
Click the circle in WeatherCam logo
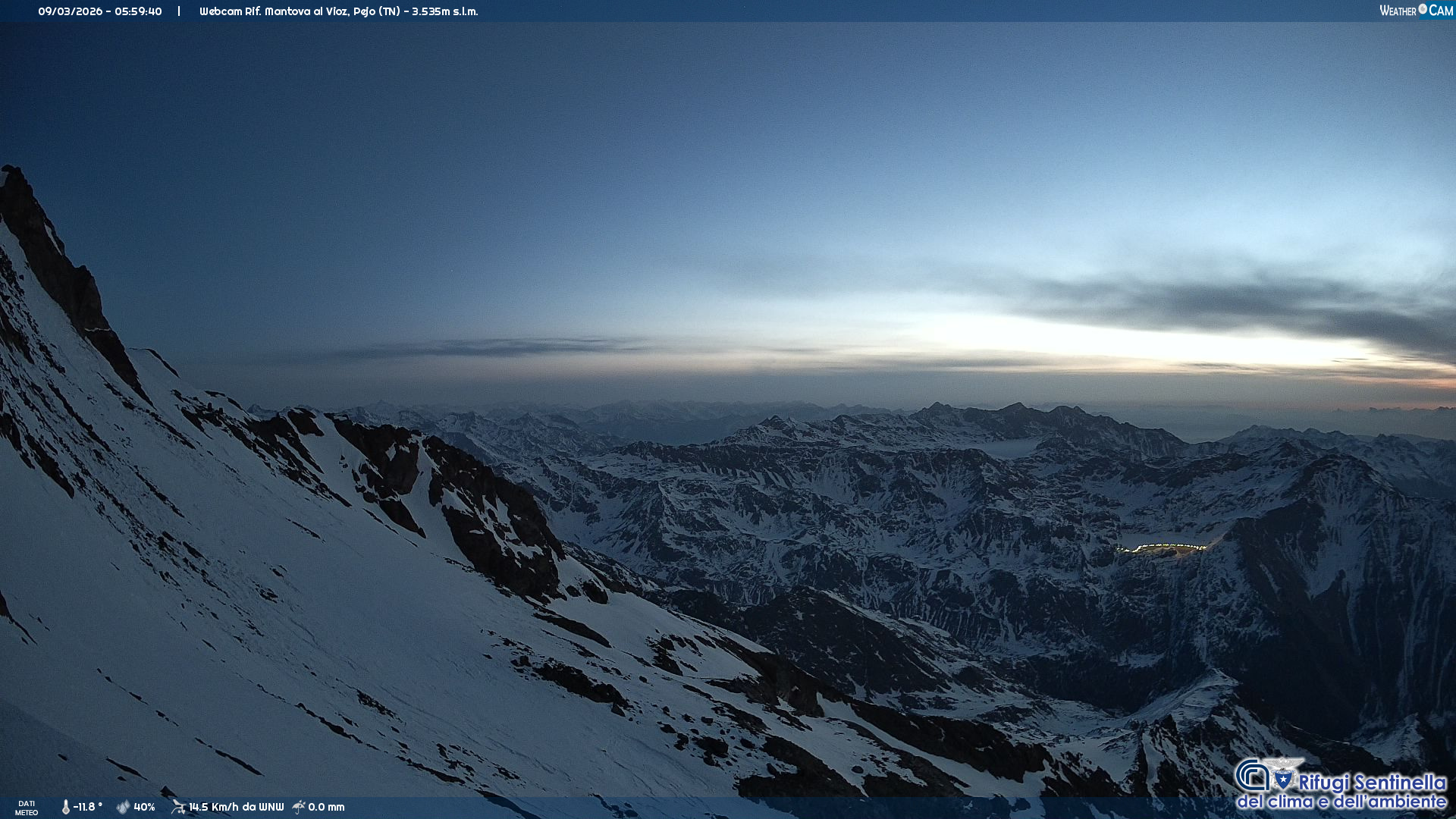click(1423, 9)
